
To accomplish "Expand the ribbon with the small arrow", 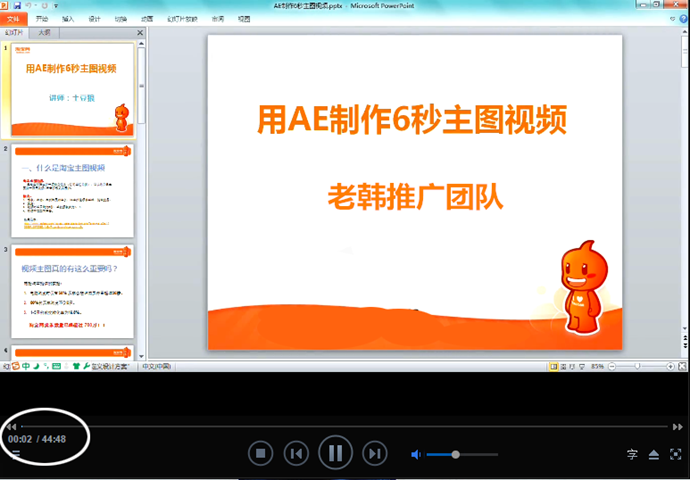I will pos(672,19).
